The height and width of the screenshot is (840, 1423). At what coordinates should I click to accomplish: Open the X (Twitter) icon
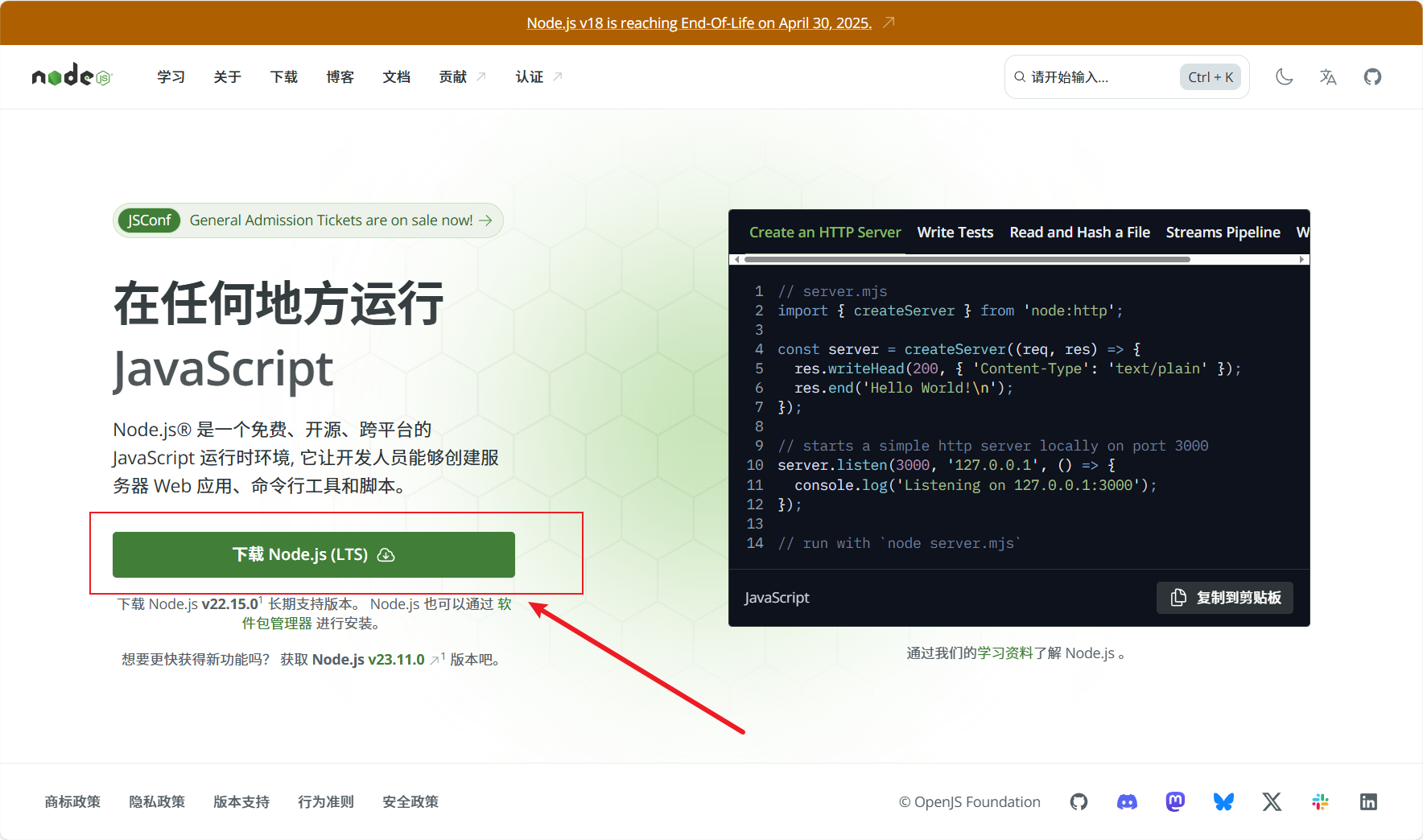(x=1272, y=801)
